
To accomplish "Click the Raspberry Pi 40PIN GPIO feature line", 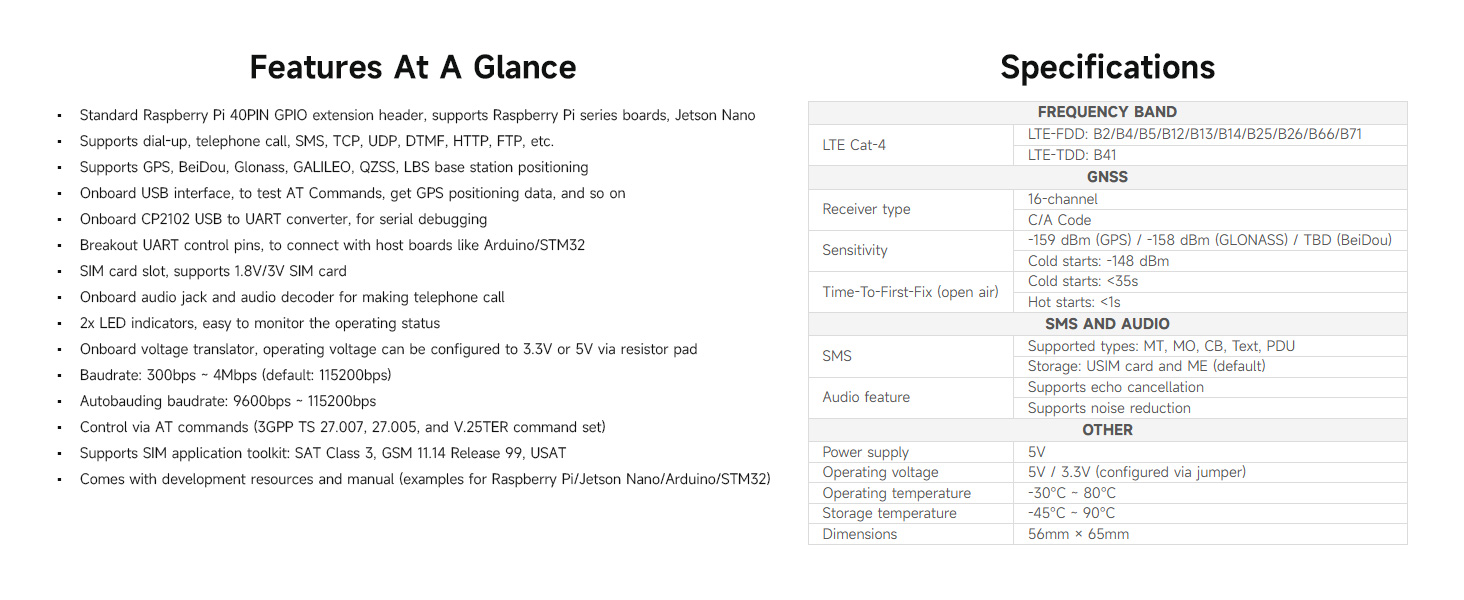I will [417, 115].
